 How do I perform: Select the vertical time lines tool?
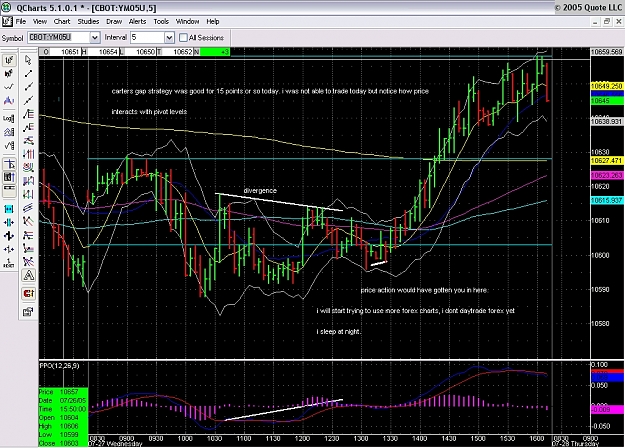[28, 154]
